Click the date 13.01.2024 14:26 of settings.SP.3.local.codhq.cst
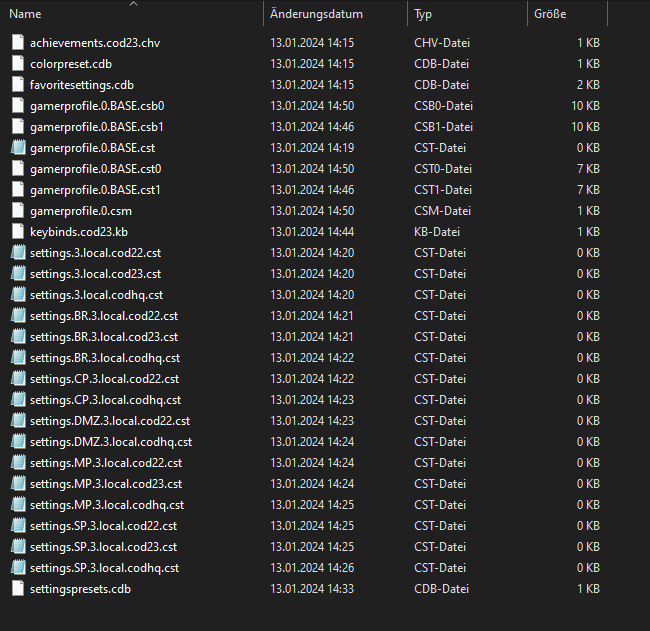This screenshot has width=650, height=631. (x=312, y=568)
